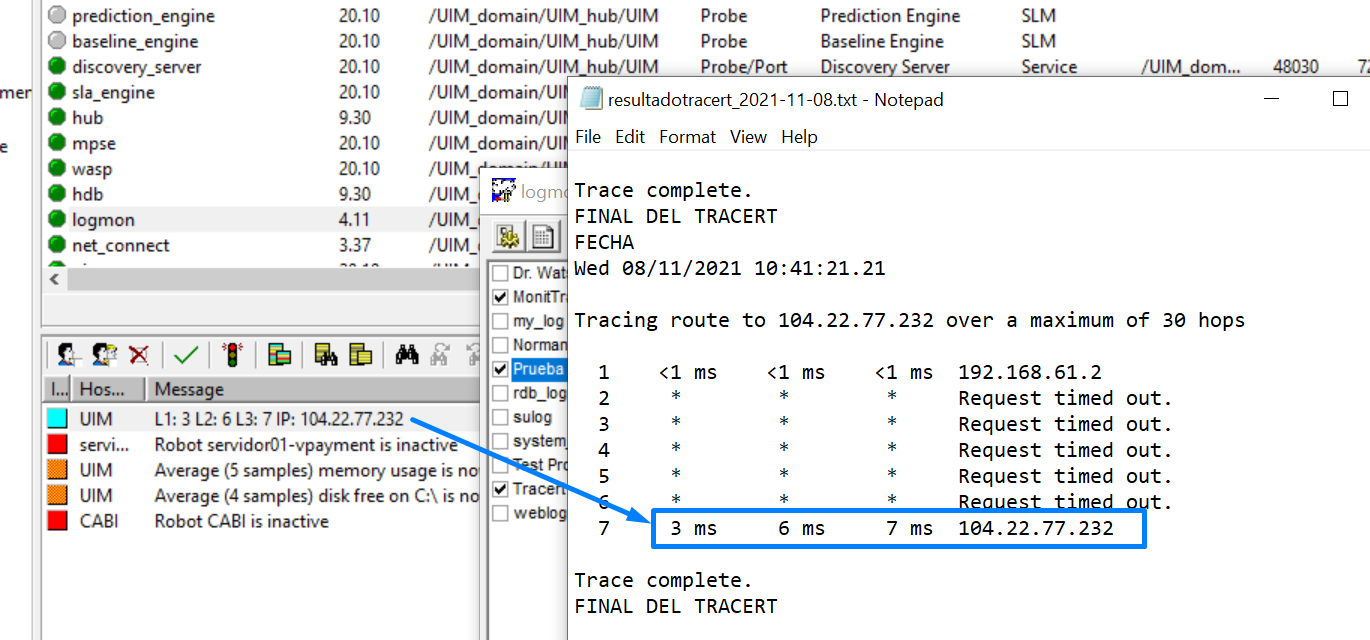Click the colored report columns icon
Image resolution: width=1370 pixels, height=640 pixels.
pos(280,355)
